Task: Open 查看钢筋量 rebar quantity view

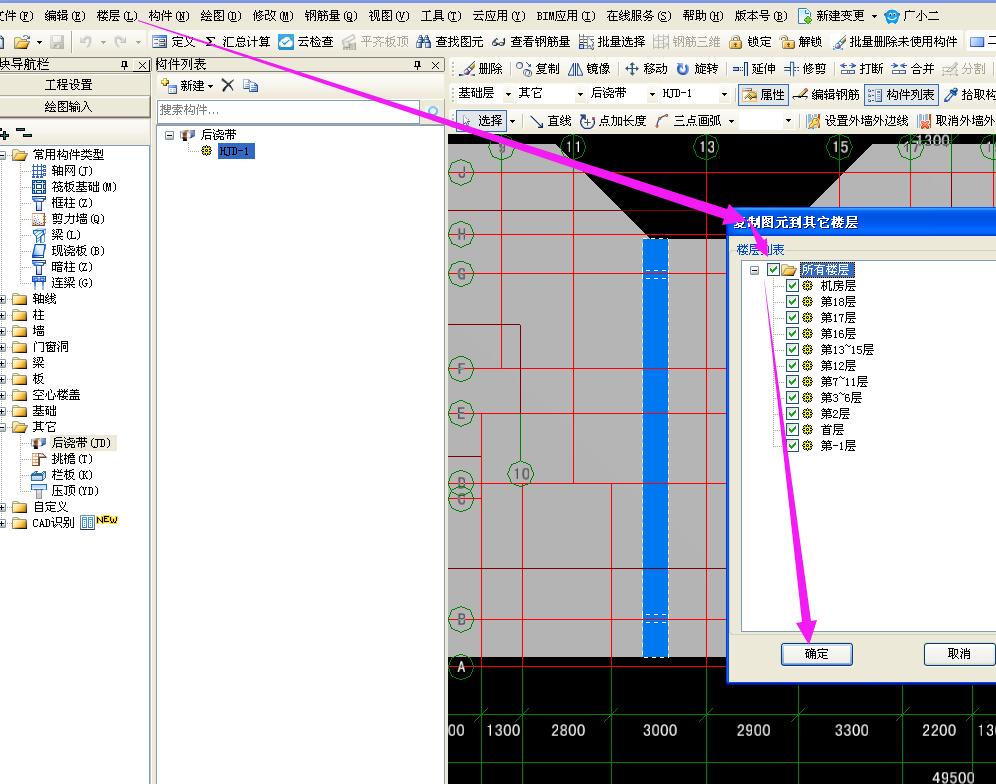Action: coord(531,42)
